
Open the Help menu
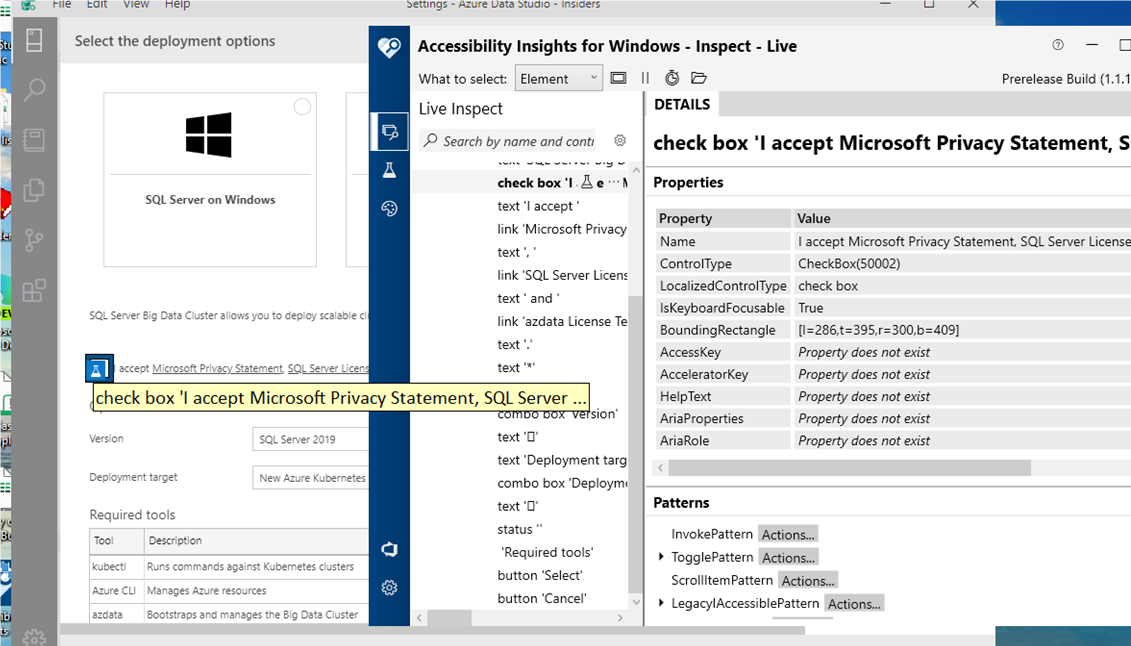tap(176, 5)
